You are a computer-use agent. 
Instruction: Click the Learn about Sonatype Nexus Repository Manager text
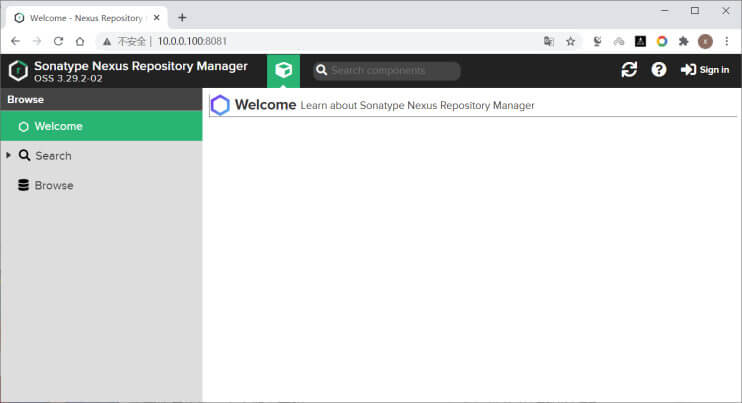click(x=417, y=105)
